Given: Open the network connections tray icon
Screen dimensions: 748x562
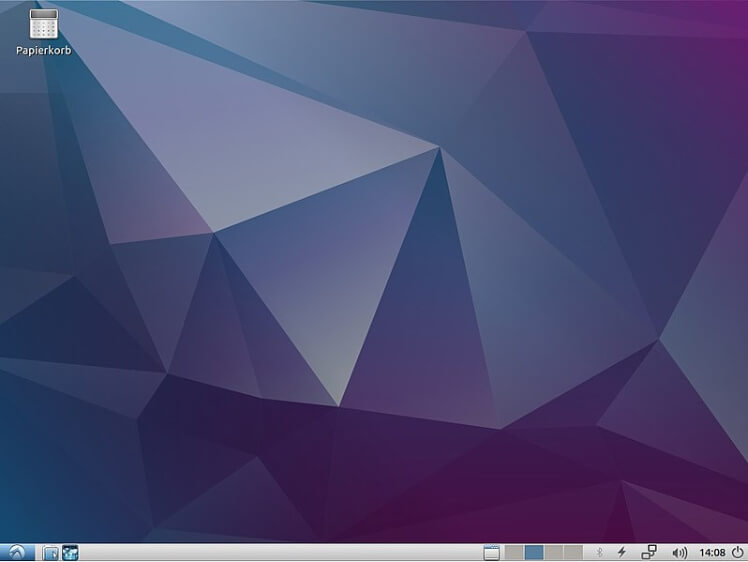Looking at the screenshot, I should 649,552.
